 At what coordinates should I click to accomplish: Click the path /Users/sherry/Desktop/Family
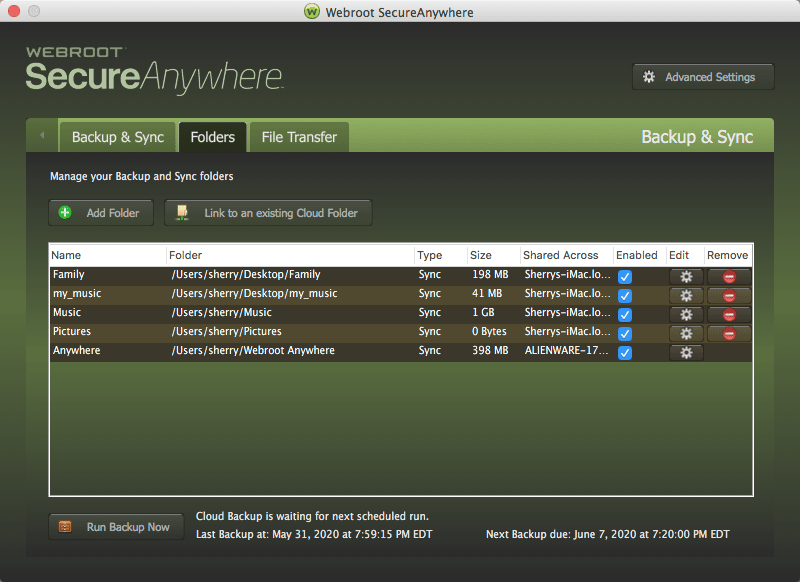(x=246, y=274)
